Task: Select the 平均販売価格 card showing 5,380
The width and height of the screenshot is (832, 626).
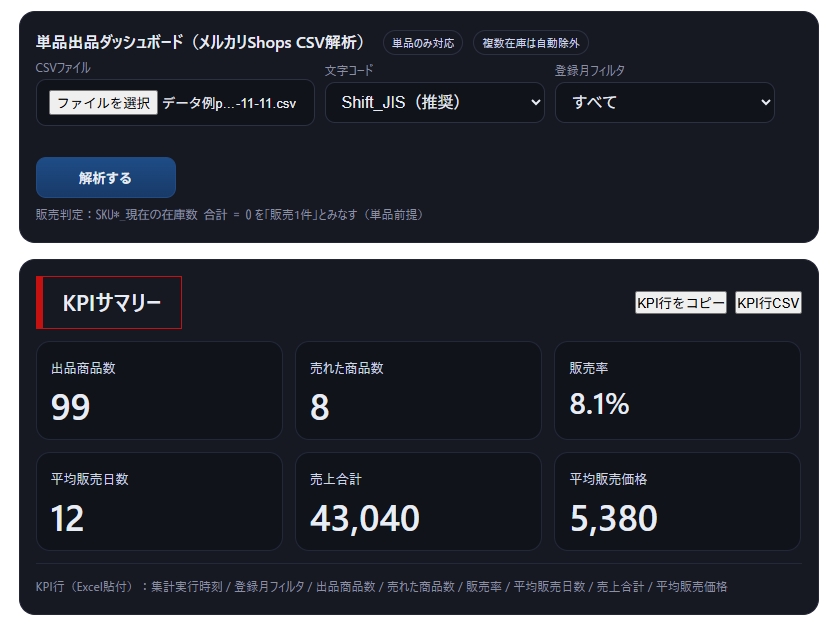Action: (x=676, y=500)
